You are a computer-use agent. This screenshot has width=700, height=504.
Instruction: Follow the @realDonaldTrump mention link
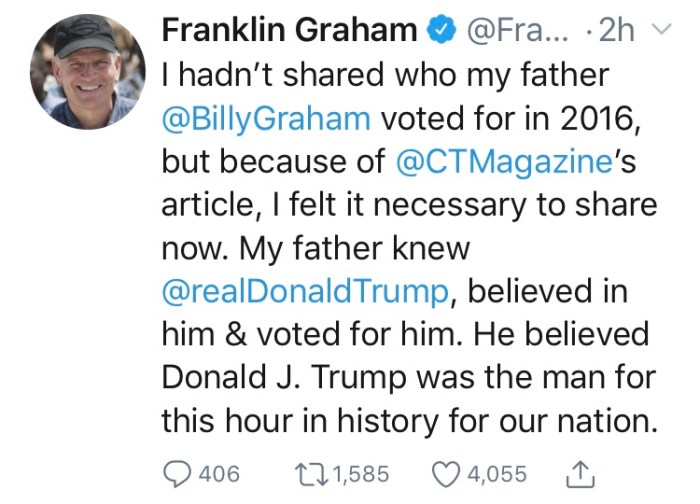[303, 291]
